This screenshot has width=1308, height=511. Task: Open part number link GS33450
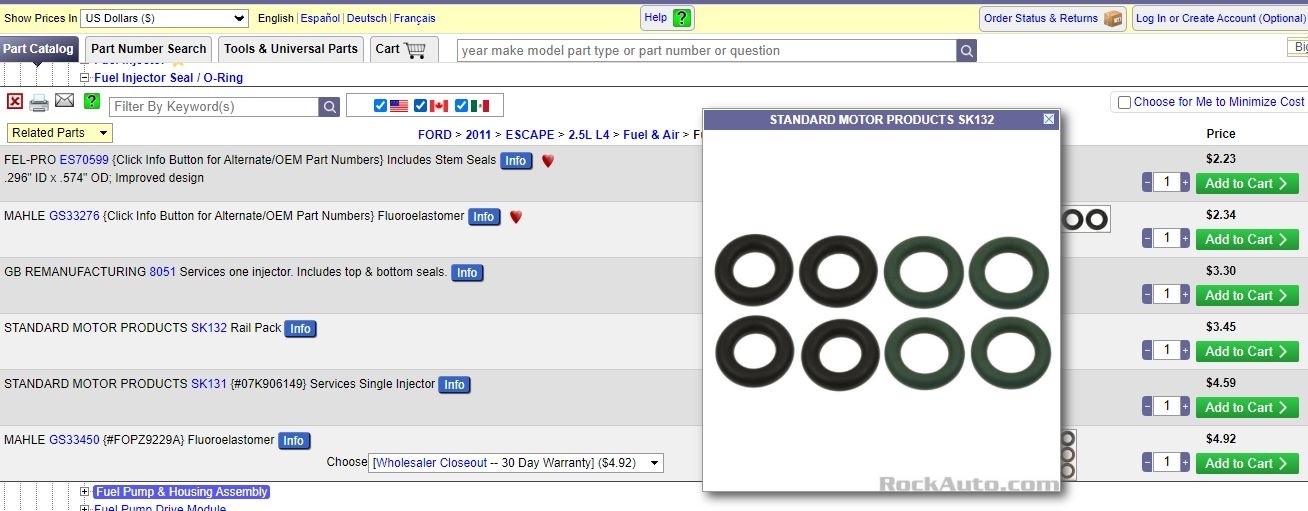tap(74, 440)
